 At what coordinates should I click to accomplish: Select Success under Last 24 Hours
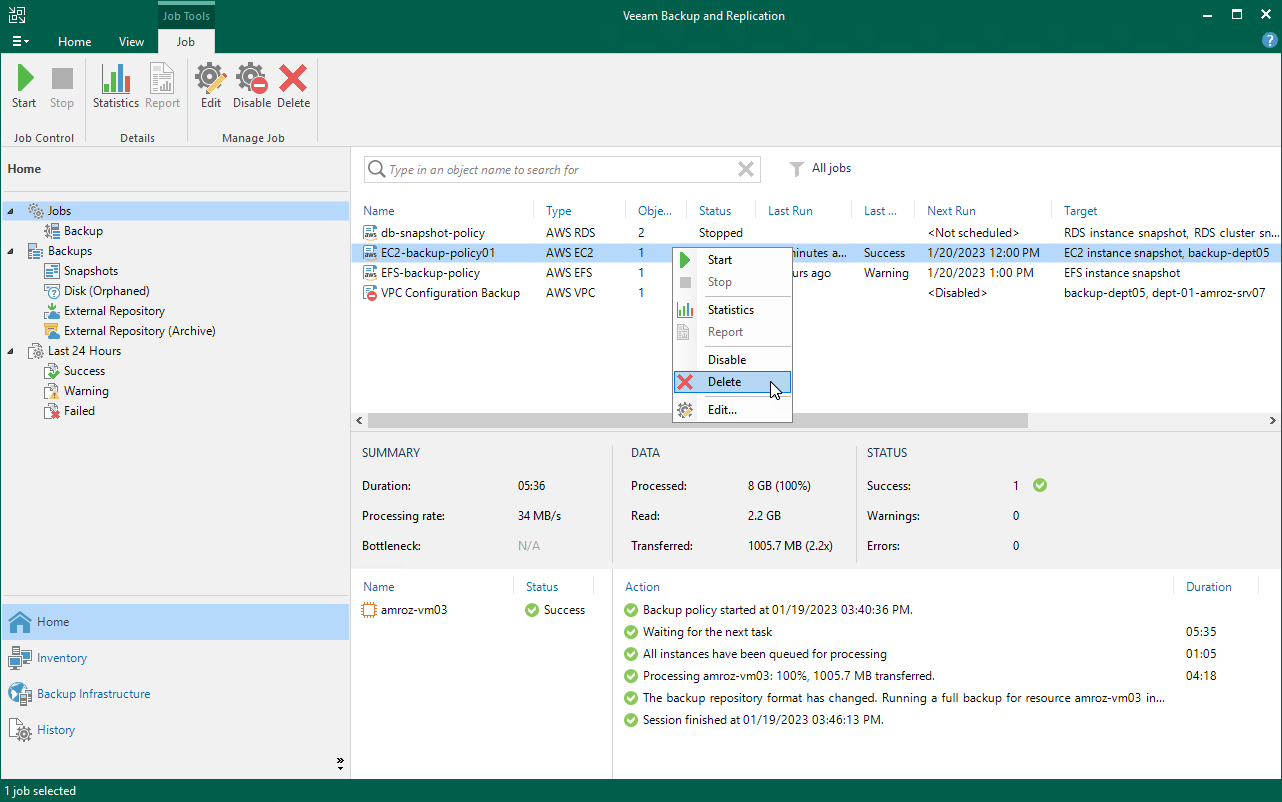pyautogui.click(x=84, y=371)
